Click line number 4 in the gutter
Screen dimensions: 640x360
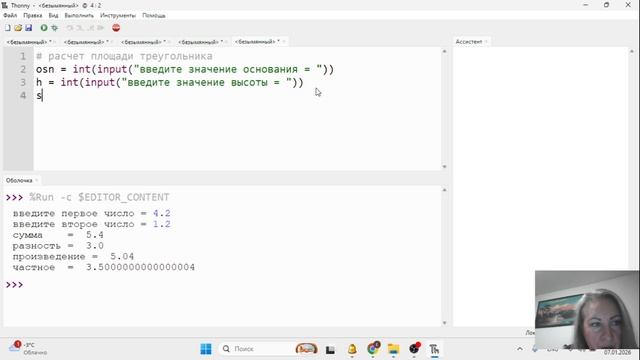pyautogui.click(x=23, y=96)
